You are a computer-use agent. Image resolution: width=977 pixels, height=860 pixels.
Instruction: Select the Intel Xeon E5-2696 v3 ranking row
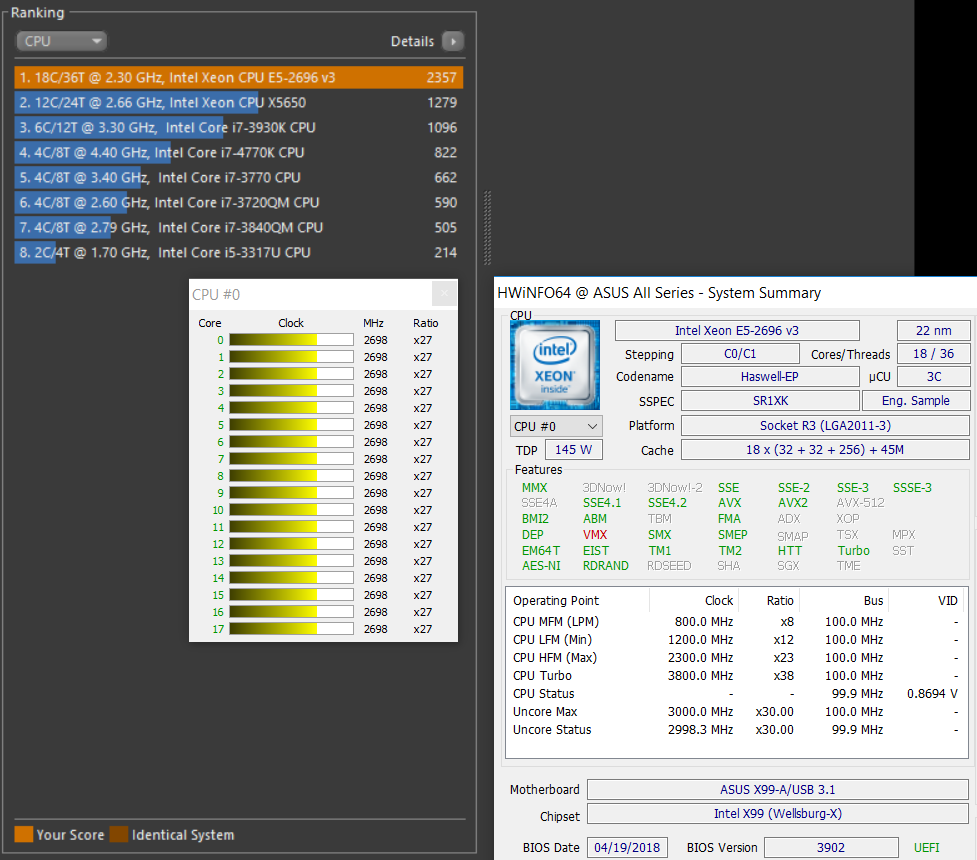[239, 77]
